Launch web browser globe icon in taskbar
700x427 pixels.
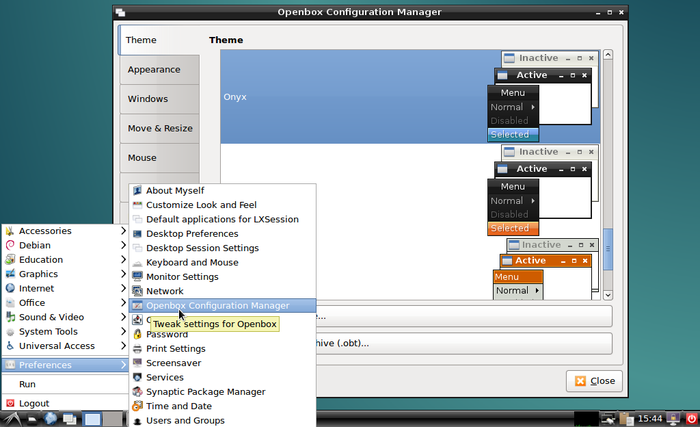(50, 419)
